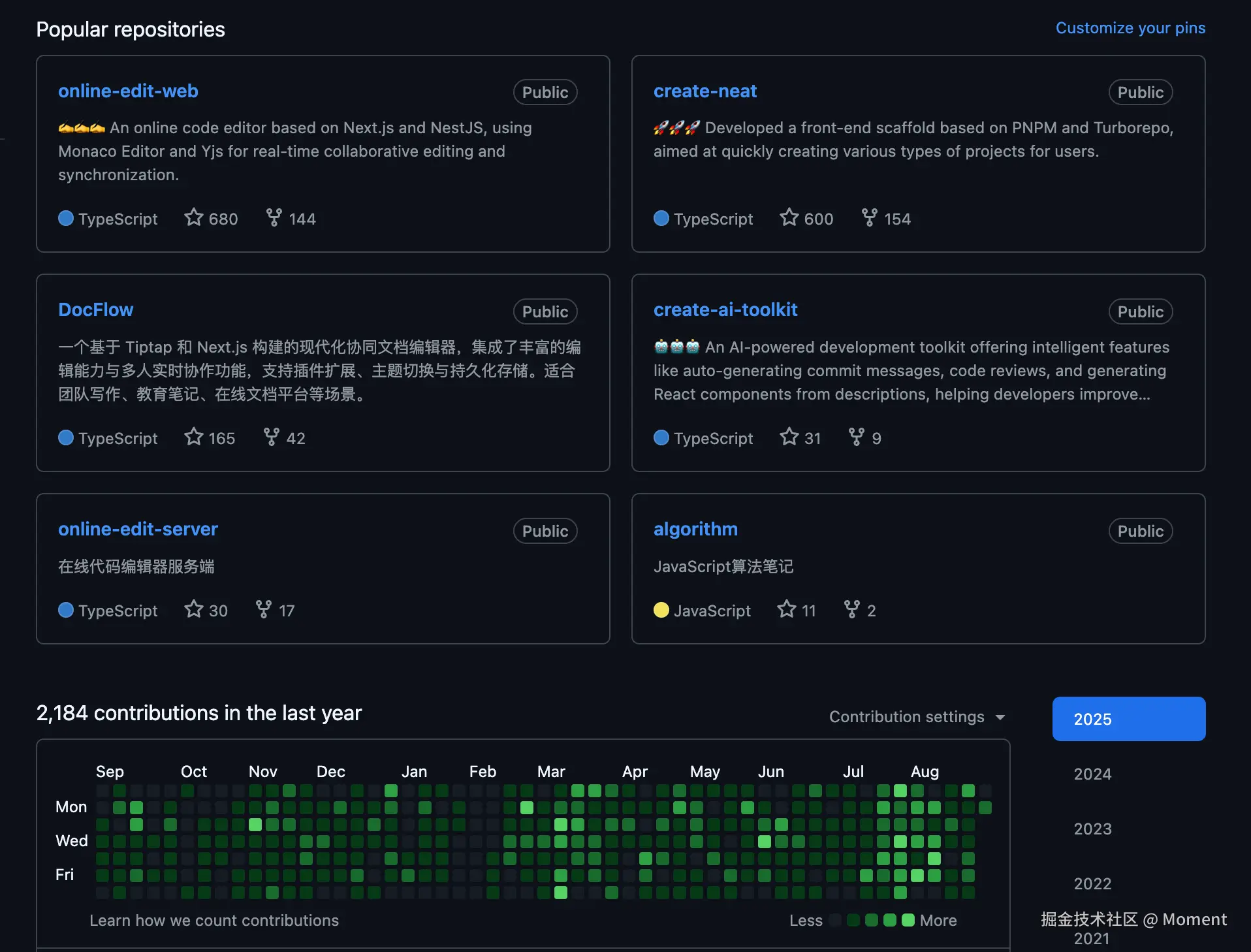Open the online-edit-web repository
Viewport: 1251px width, 952px height.
[x=128, y=91]
